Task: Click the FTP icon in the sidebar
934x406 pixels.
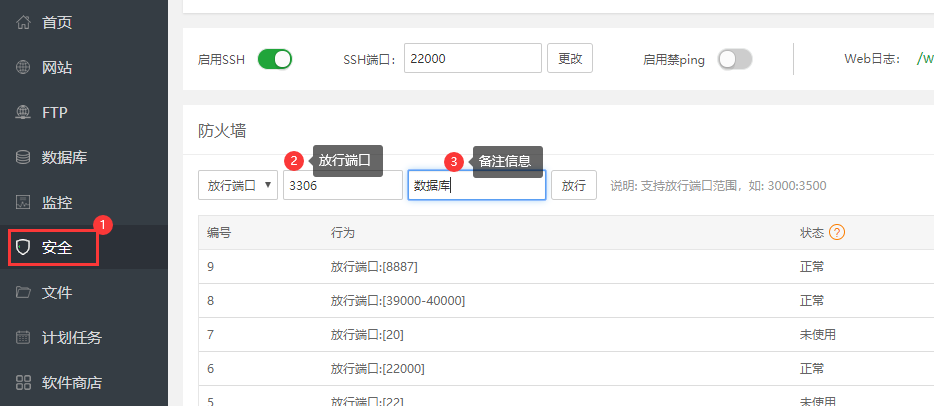Action: [x=23, y=113]
